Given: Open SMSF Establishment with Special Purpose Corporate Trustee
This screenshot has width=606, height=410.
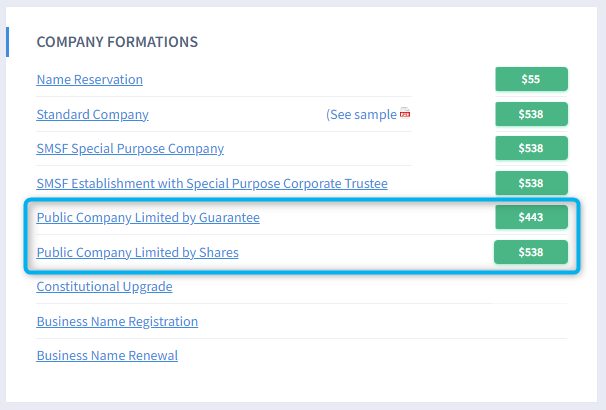Looking at the screenshot, I should 212,183.
